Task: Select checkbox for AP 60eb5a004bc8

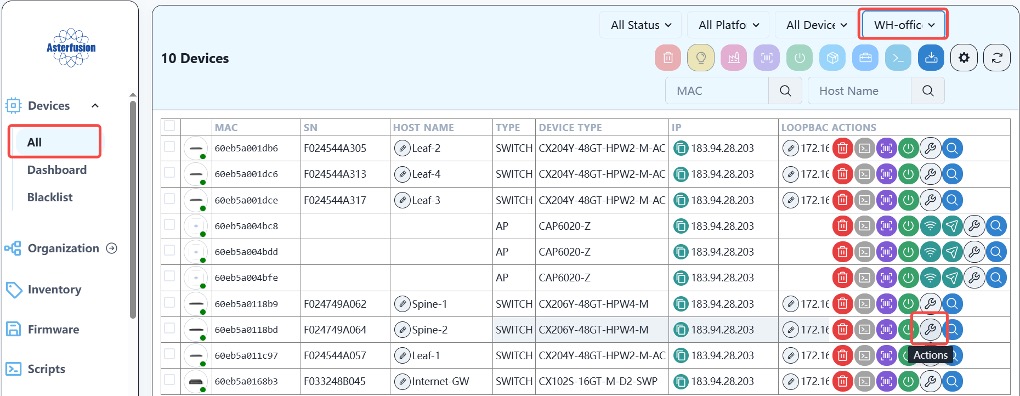Action: [x=170, y=224]
